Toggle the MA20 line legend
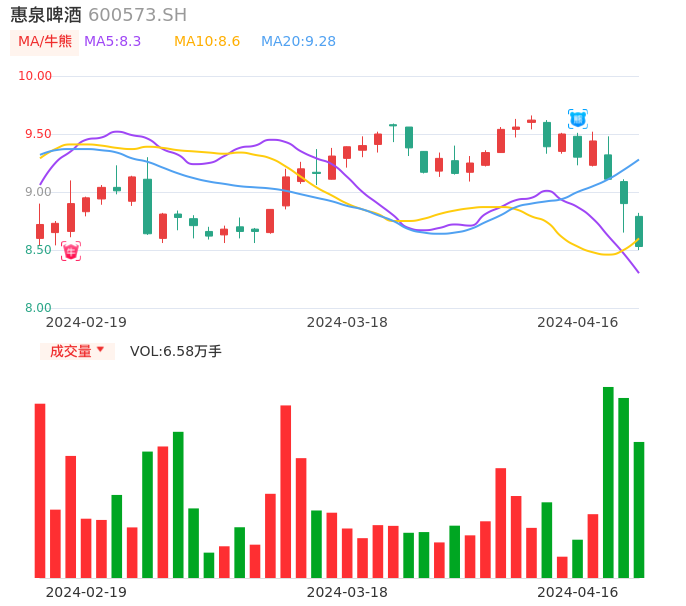686x606 pixels. point(298,42)
